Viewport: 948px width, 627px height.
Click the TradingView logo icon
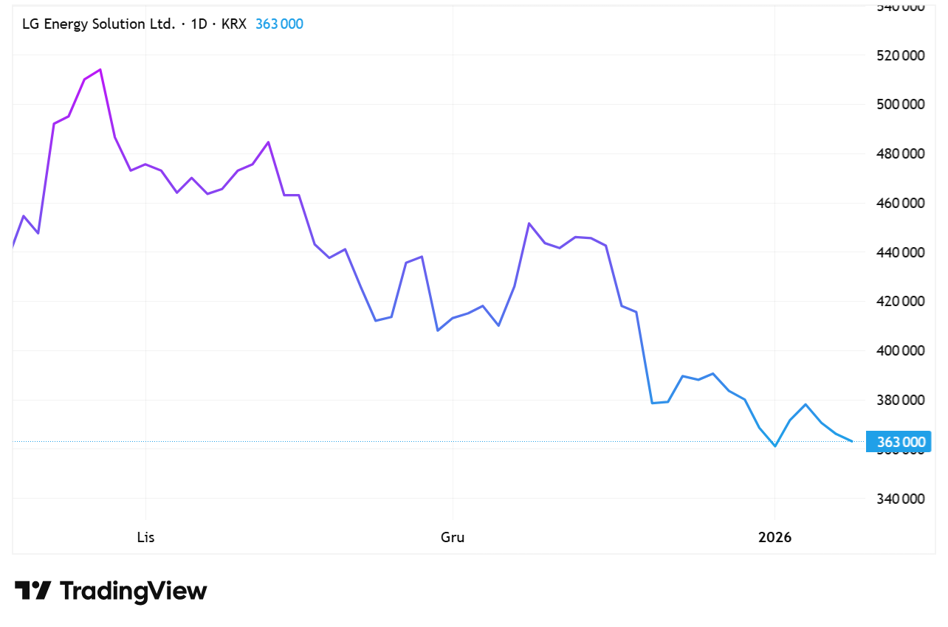pos(32,591)
